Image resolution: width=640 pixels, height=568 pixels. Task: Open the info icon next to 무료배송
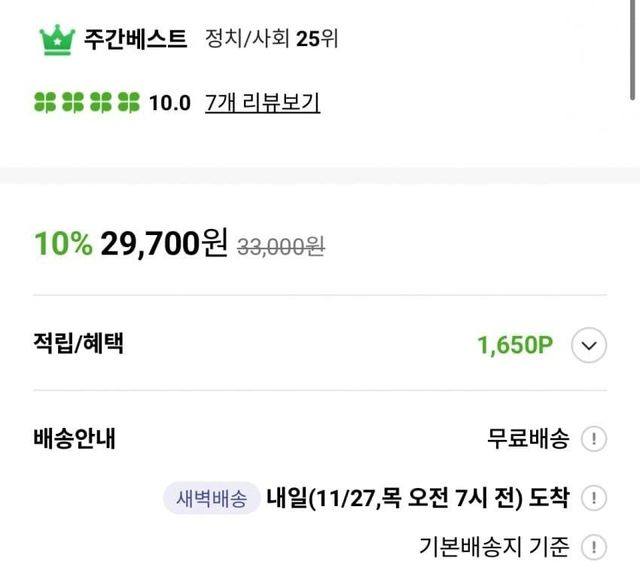(x=594, y=438)
